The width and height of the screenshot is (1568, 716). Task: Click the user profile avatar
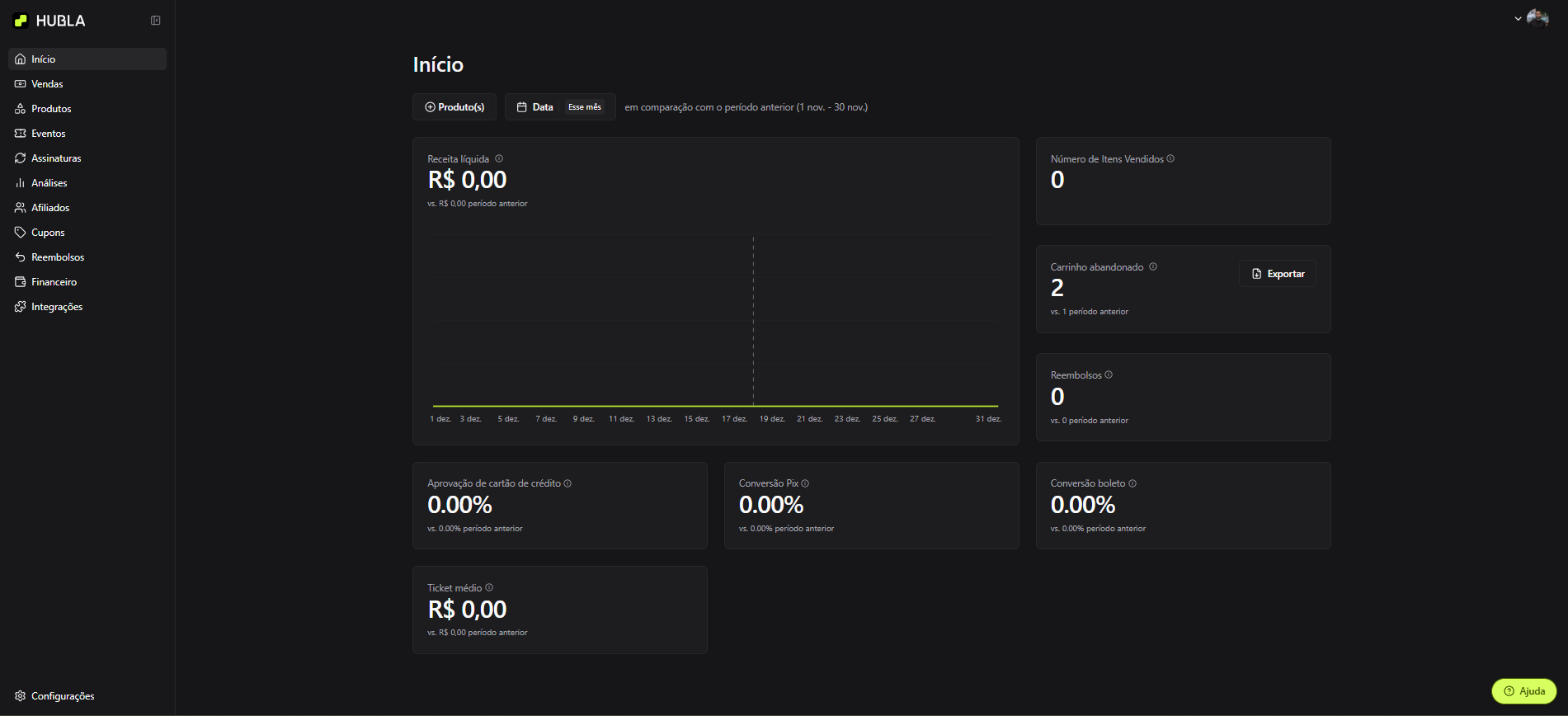coord(1537,19)
